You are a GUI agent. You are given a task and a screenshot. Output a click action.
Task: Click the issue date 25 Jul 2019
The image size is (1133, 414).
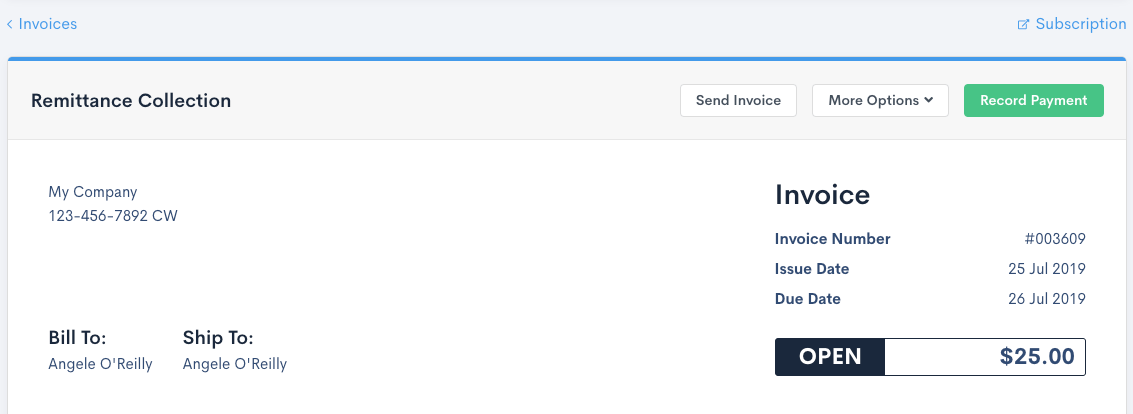1047,269
